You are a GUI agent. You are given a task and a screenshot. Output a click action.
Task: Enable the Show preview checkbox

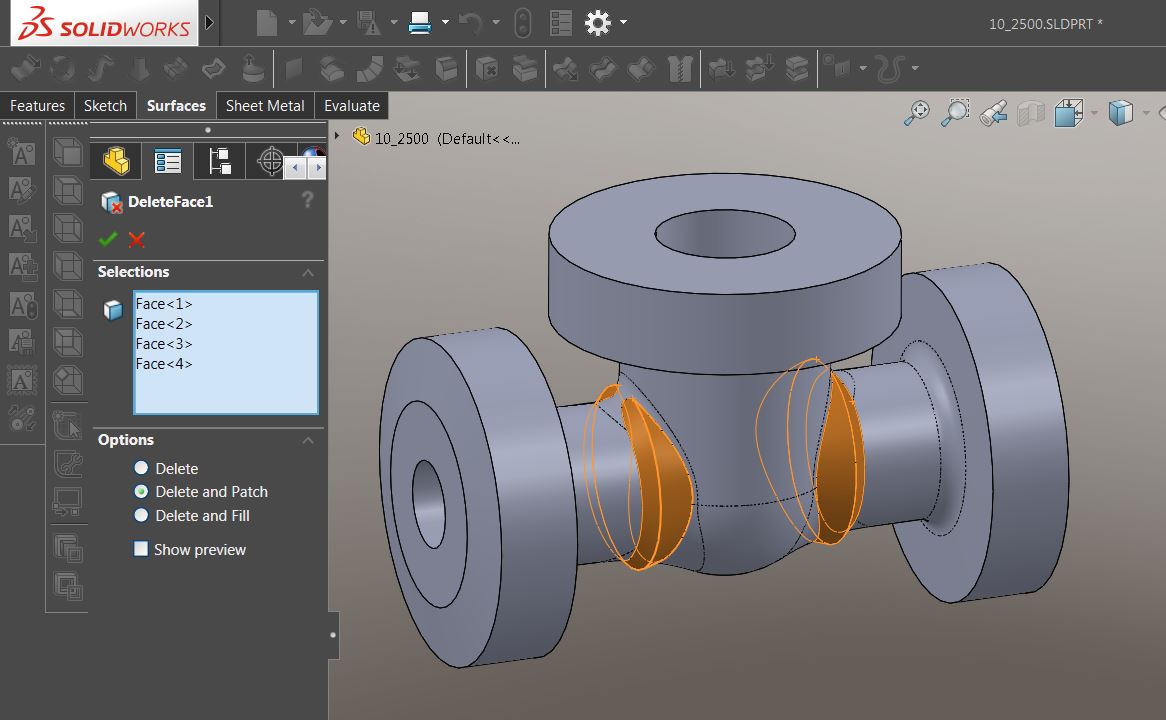[141, 549]
